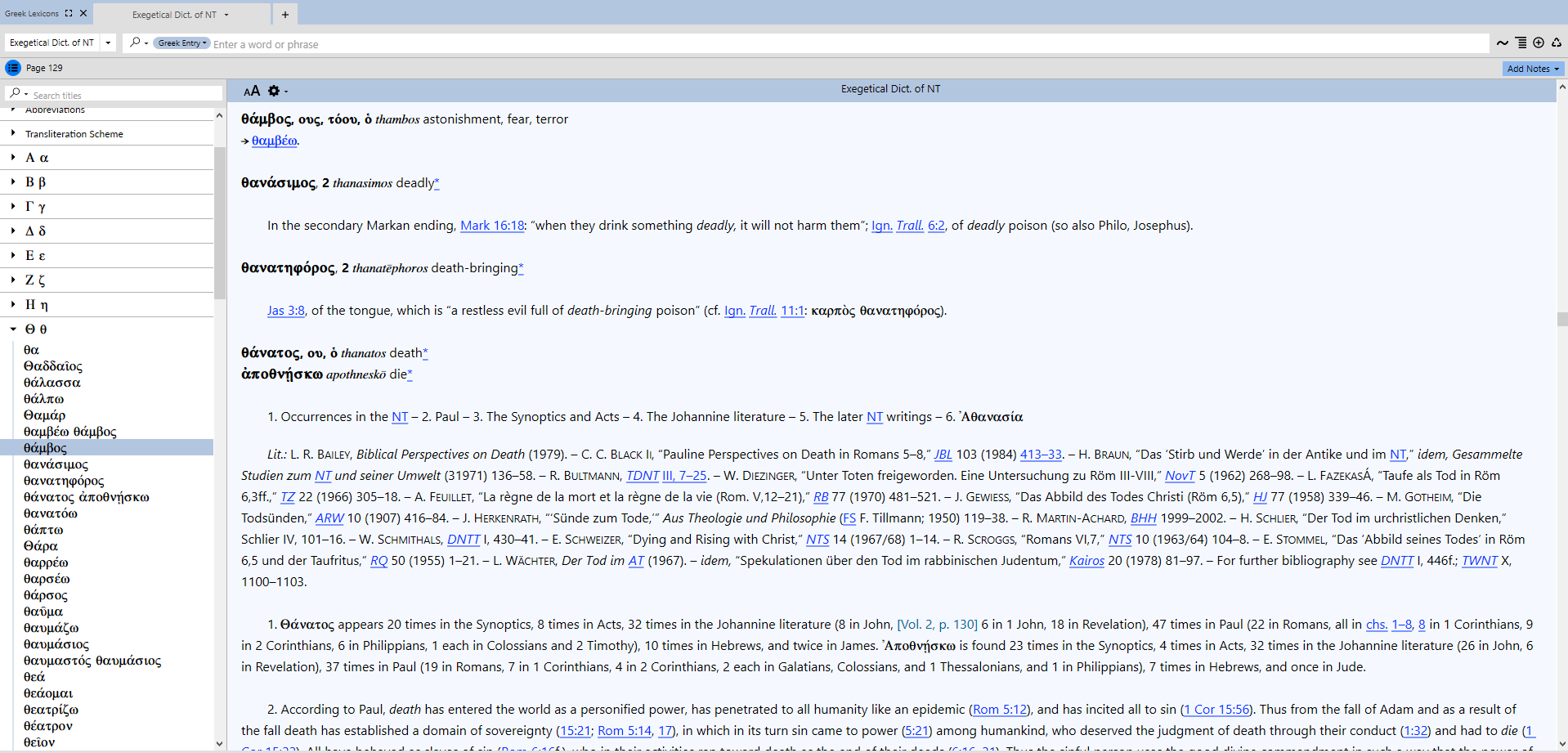Expand the Δ δ section
The height and width of the screenshot is (753, 1568).
(x=13, y=231)
